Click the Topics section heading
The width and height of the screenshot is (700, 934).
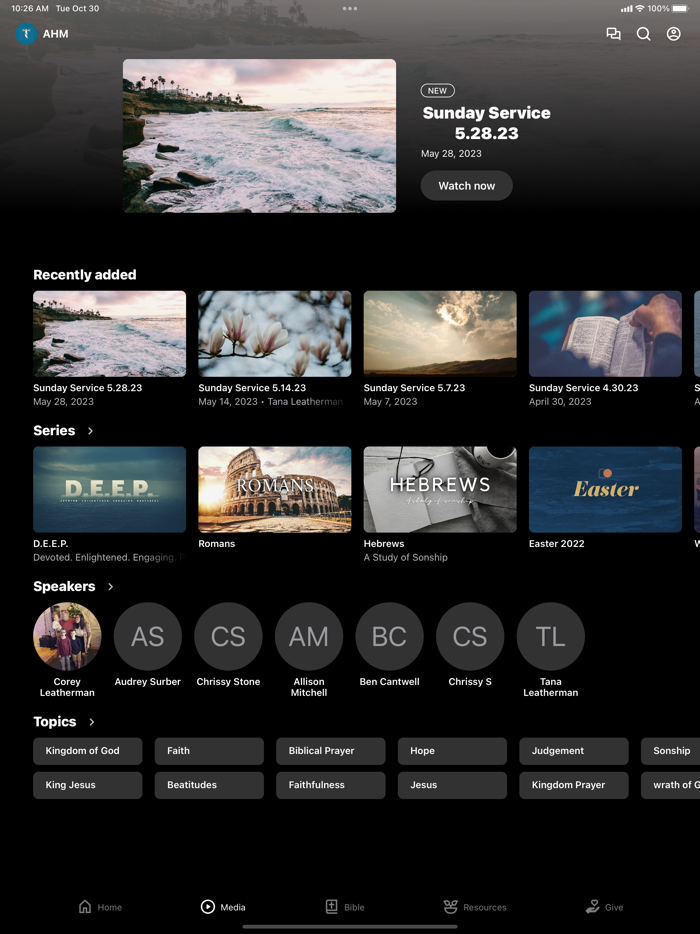(x=55, y=722)
